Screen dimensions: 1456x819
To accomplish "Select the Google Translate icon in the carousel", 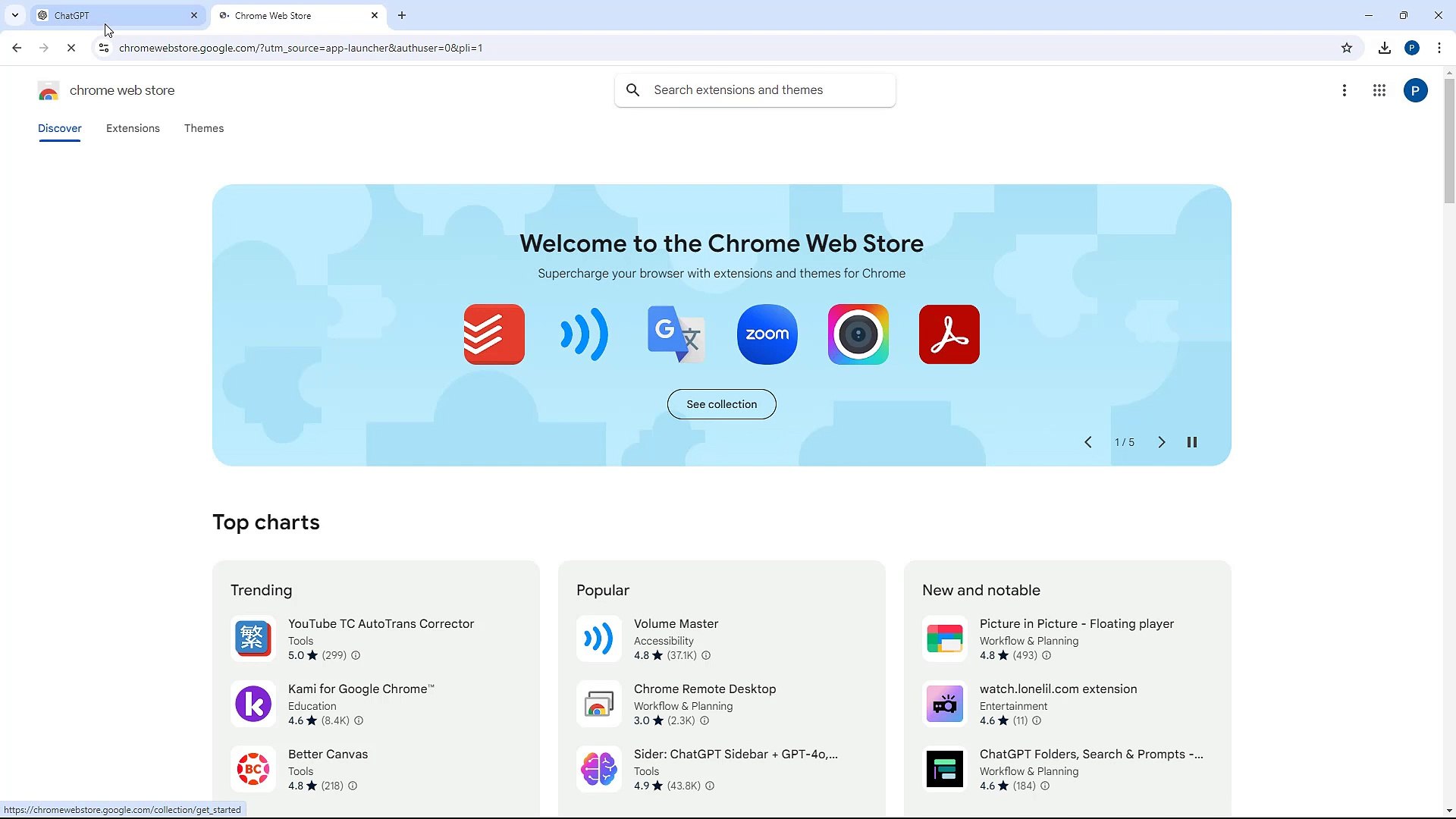I will click(676, 334).
